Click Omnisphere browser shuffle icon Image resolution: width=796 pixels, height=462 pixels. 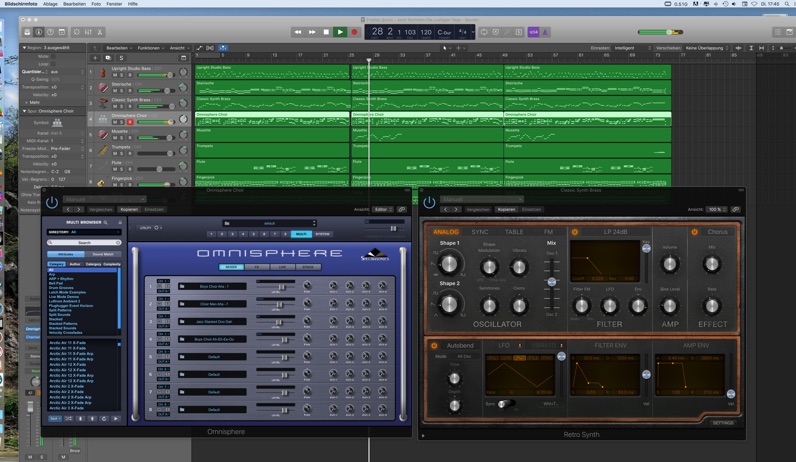[x=69, y=419]
